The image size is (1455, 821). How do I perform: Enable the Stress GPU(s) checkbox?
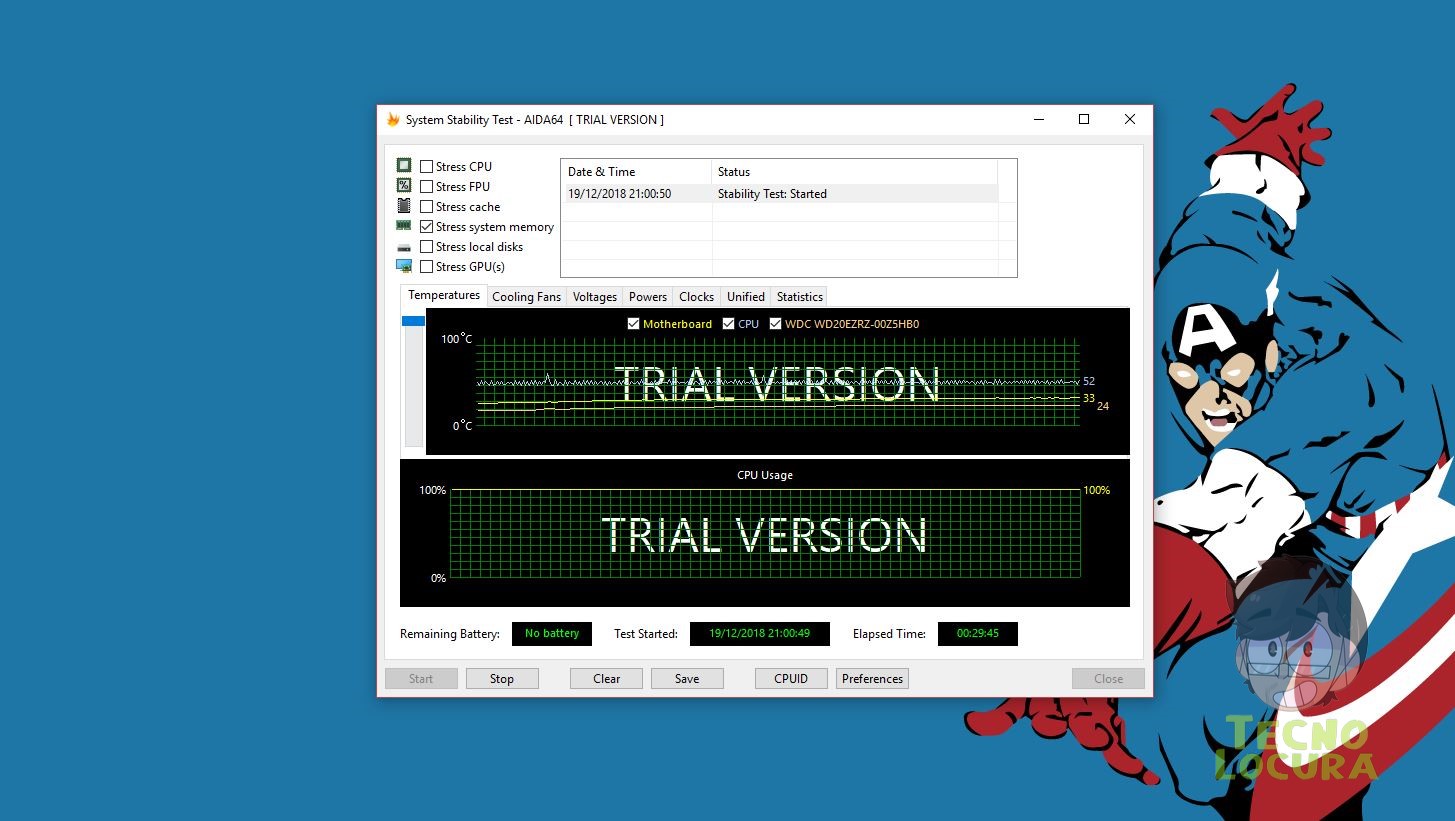427,267
